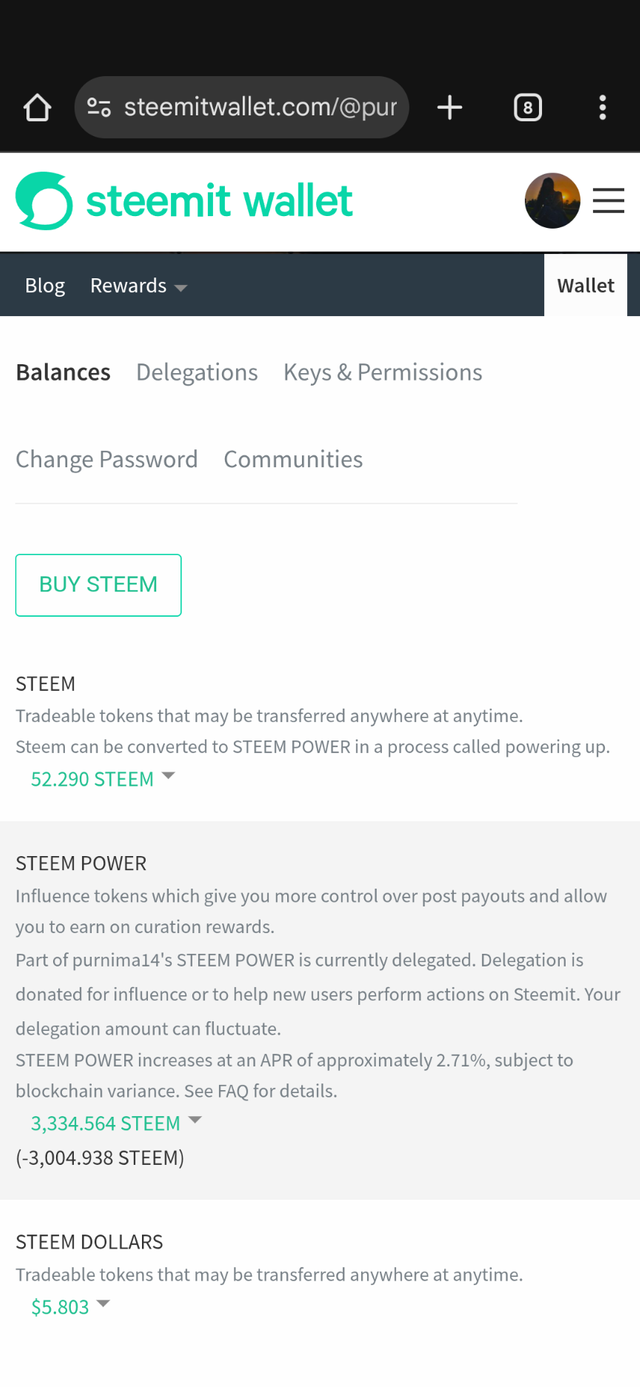640x1387 pixels.
Task: Expand the 52.290 STEEM dropdown
Action: (103, 779)
